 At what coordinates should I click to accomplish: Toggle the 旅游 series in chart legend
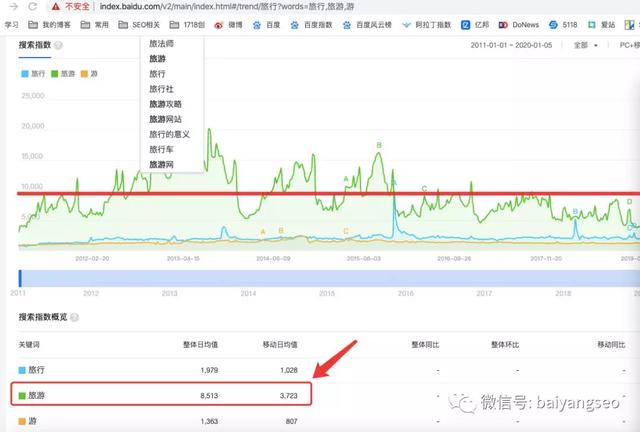point(62,74)
